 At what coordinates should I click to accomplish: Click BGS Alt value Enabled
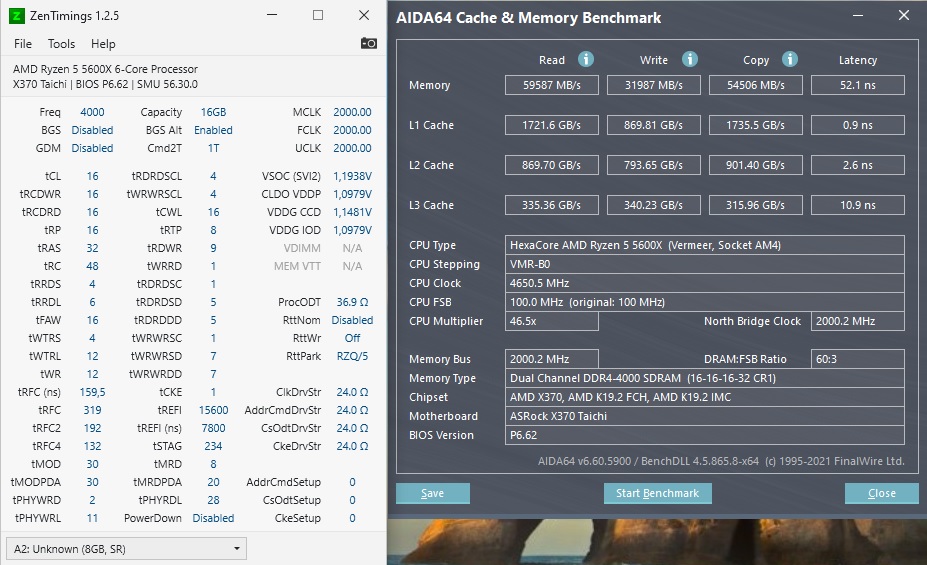(213, 130)
